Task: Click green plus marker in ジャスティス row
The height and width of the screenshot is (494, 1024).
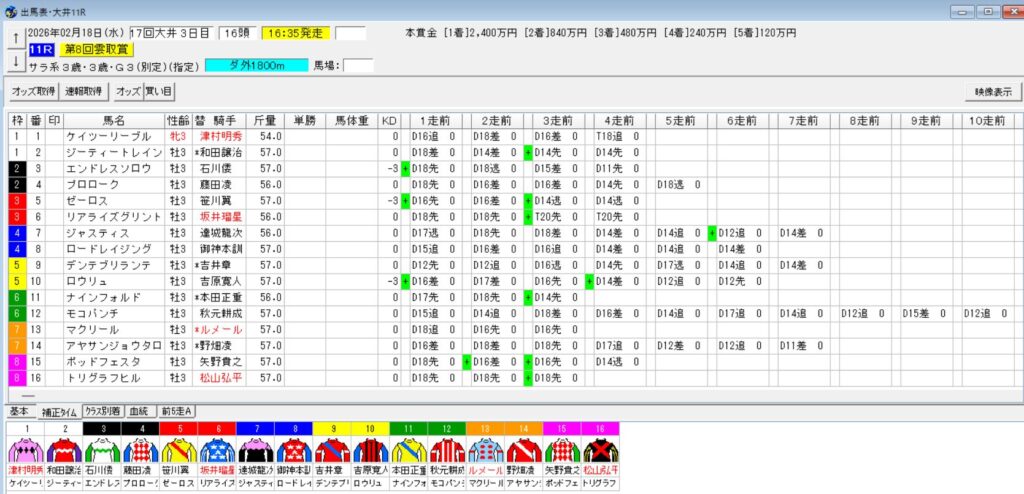Action: pos(712,233)
